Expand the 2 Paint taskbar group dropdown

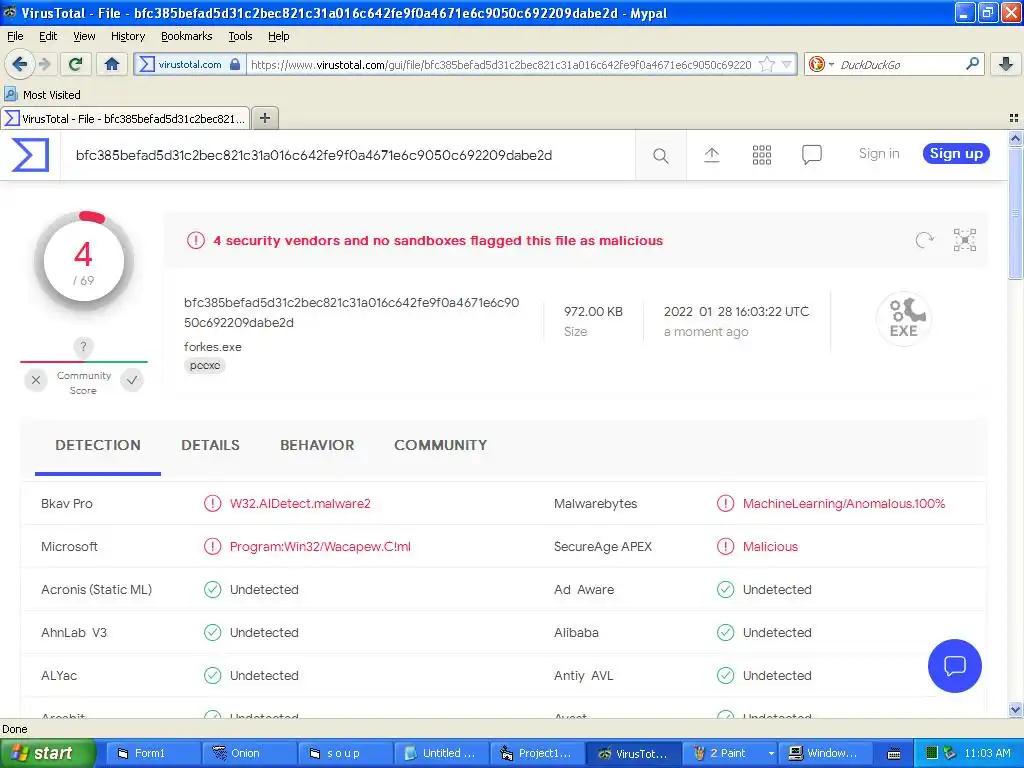[771, 753]
